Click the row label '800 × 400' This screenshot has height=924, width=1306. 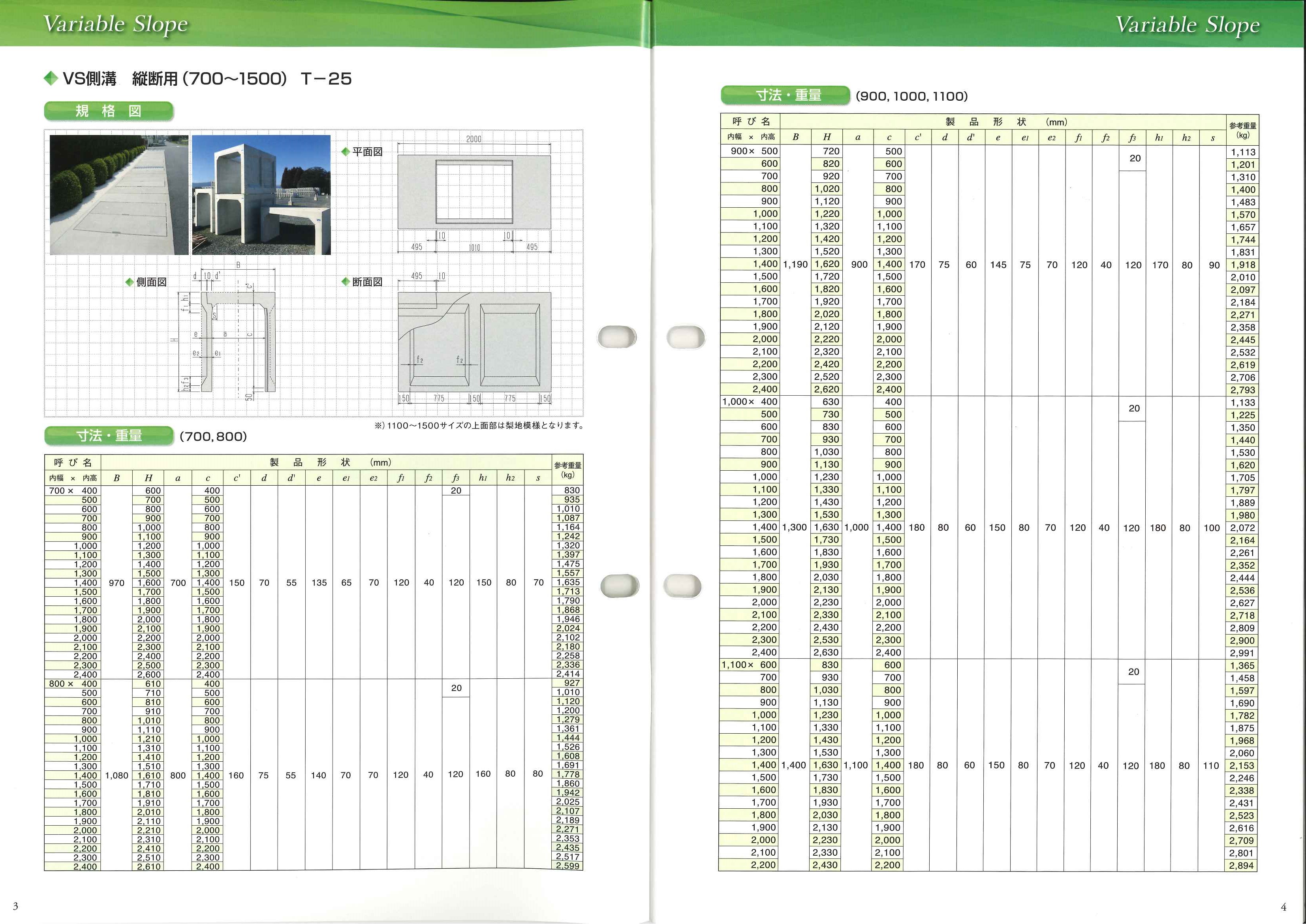[x=73, y=684]
